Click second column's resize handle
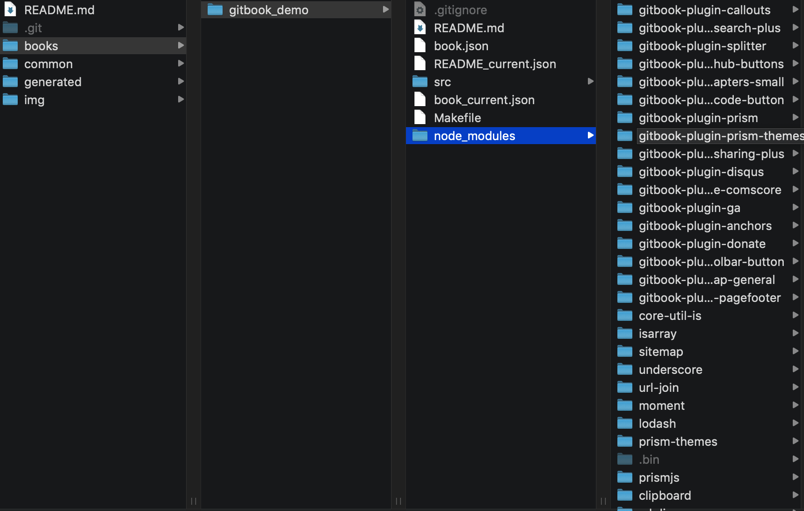The height and width of the screenshot is (511, 804). tap(398, 501)
